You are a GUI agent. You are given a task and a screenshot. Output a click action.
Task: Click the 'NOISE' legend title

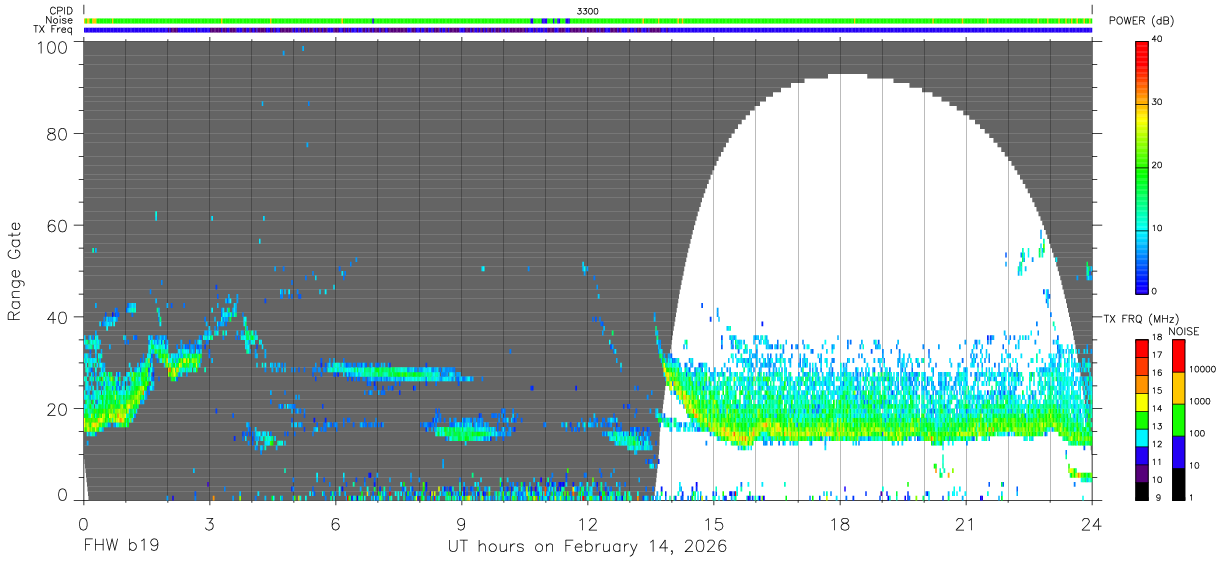tap(1183, 330)
